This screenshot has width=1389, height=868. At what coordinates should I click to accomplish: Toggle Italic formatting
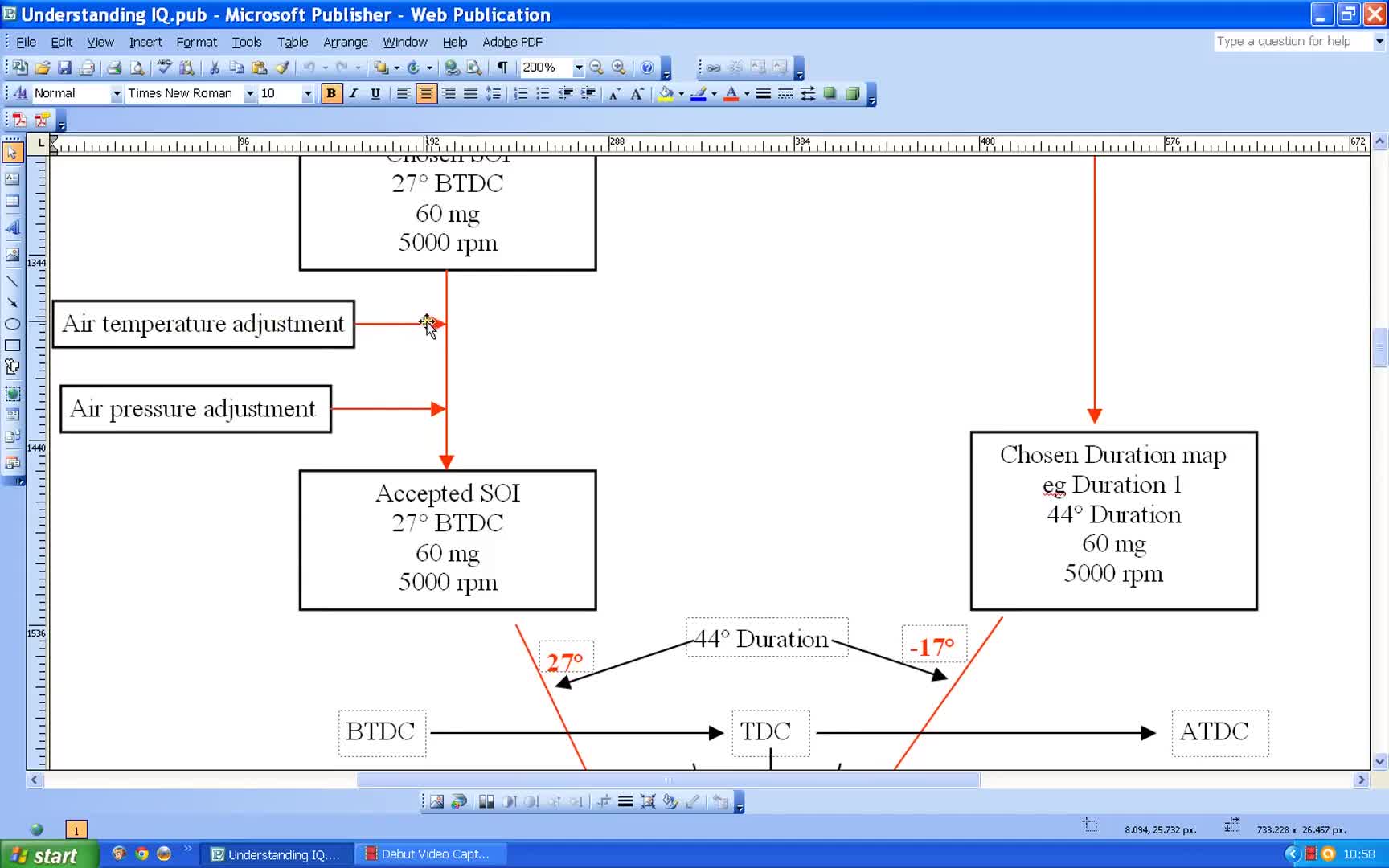coord(353,94)
